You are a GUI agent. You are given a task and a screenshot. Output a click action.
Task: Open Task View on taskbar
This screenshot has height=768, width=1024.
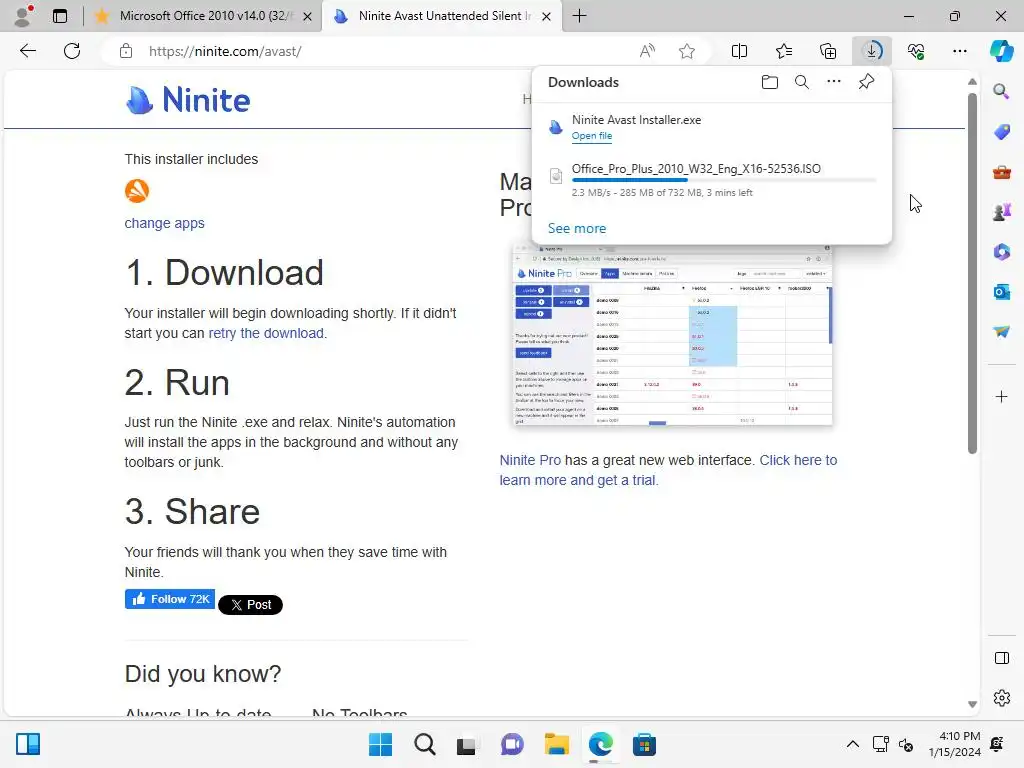click(x=466, y=745)
